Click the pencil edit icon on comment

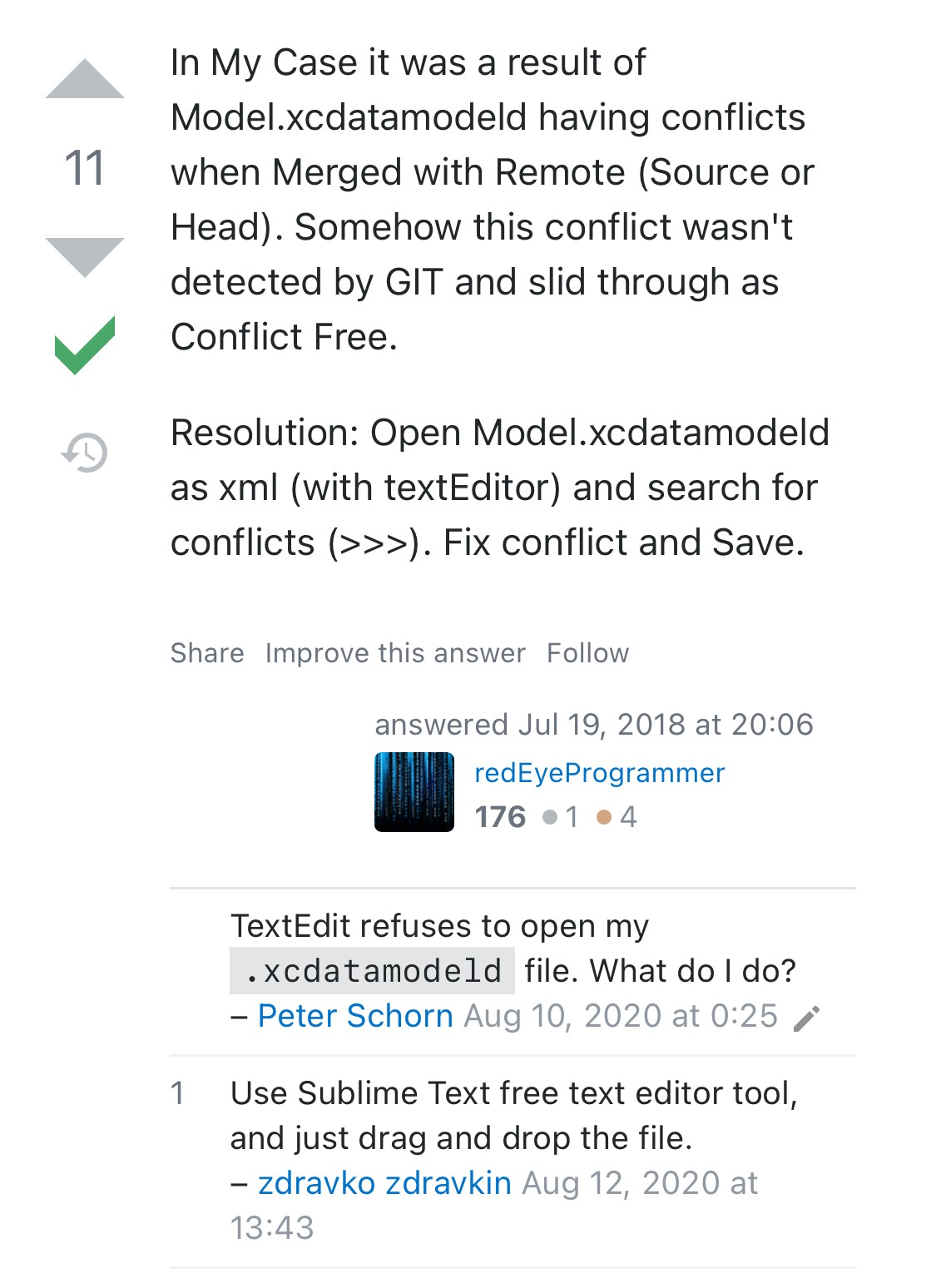click(x=806, y=1018)
